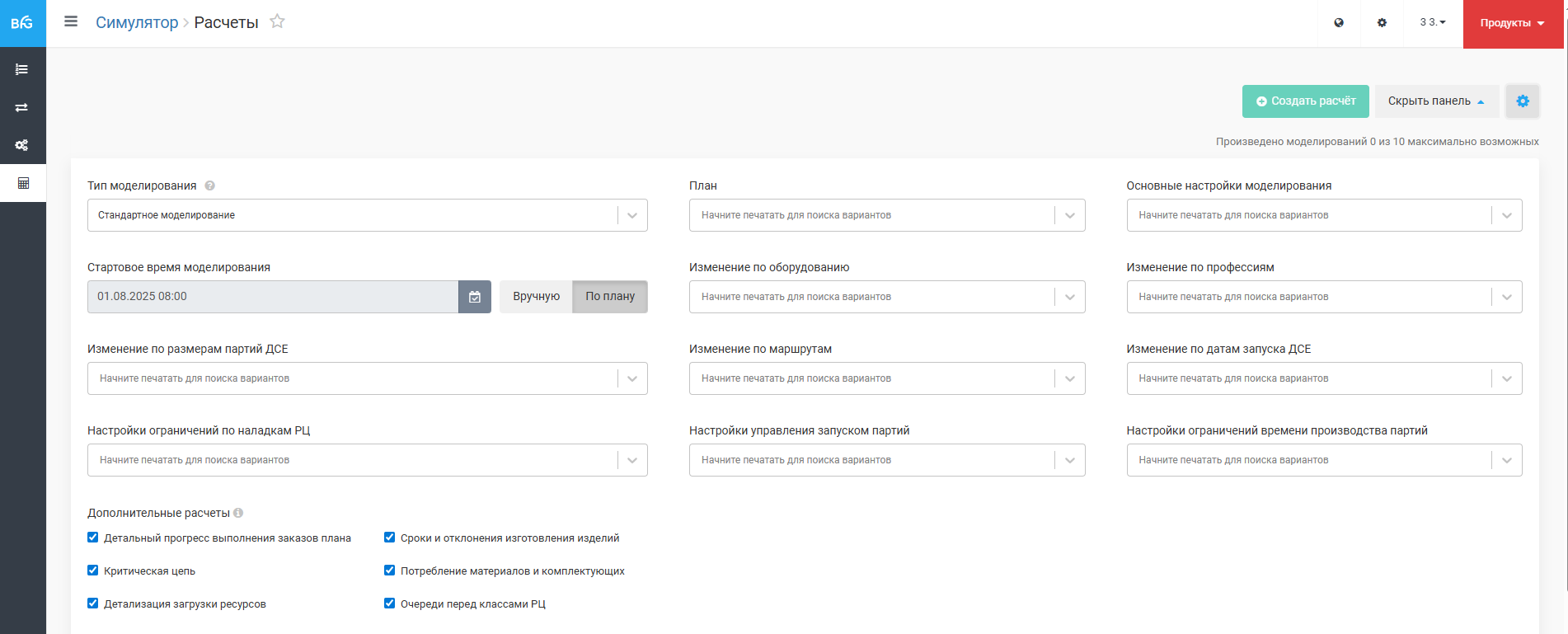Expand Изменение по датам запуска ДСЕ dropdown

point(1324,378)
